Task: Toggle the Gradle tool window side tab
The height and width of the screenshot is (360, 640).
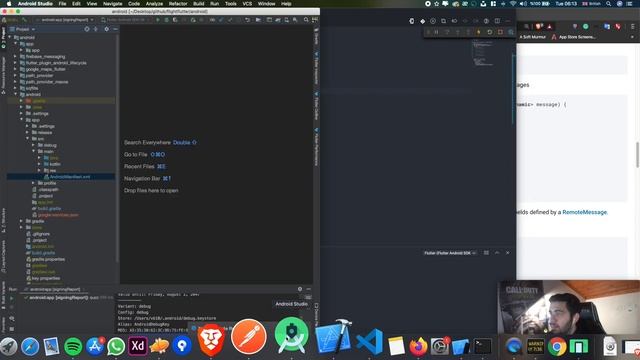Action: click(x=316, y=36)
